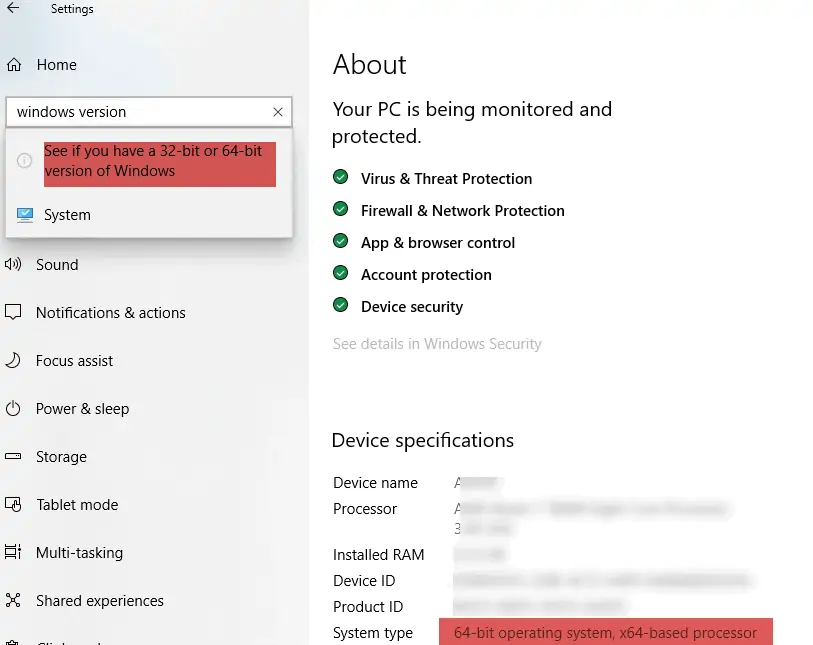Viewport: 813px width, 645px height.
Task: Click the Virus & Threat Protection status
Action: (x=446, y=179)
